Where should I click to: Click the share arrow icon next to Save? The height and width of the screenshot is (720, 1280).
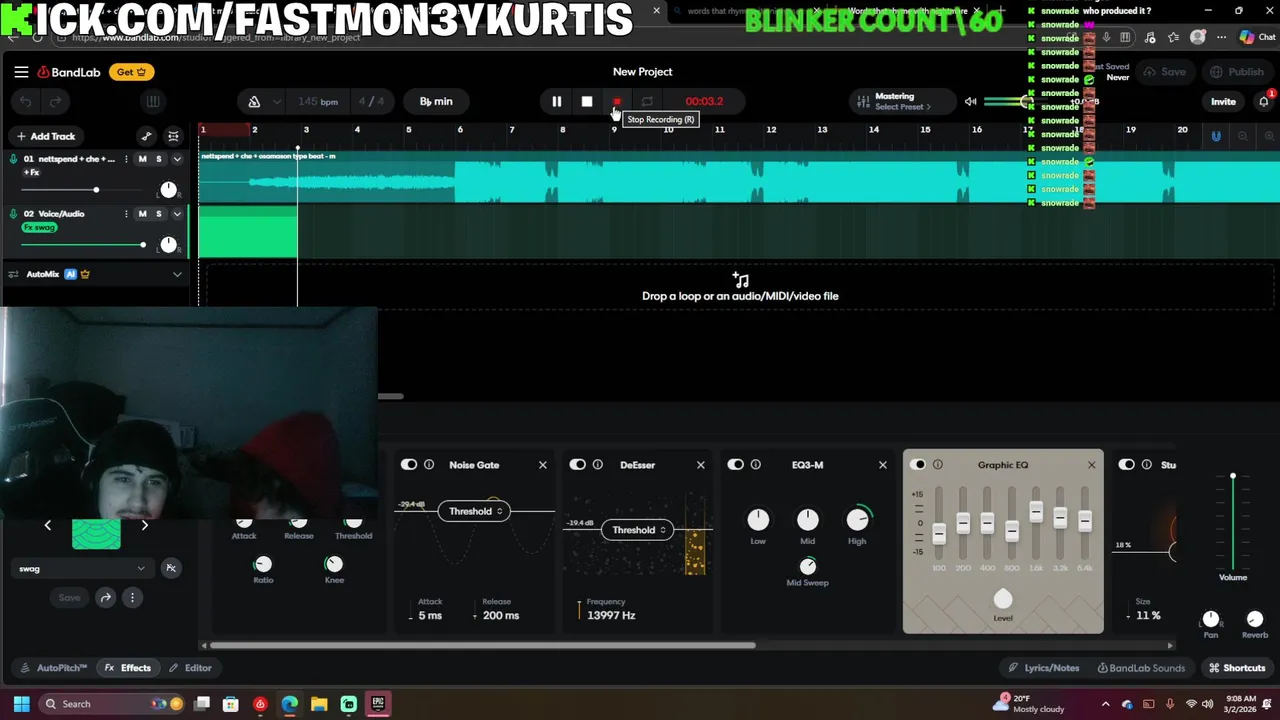pyautogui.click(x=106, y=598)
